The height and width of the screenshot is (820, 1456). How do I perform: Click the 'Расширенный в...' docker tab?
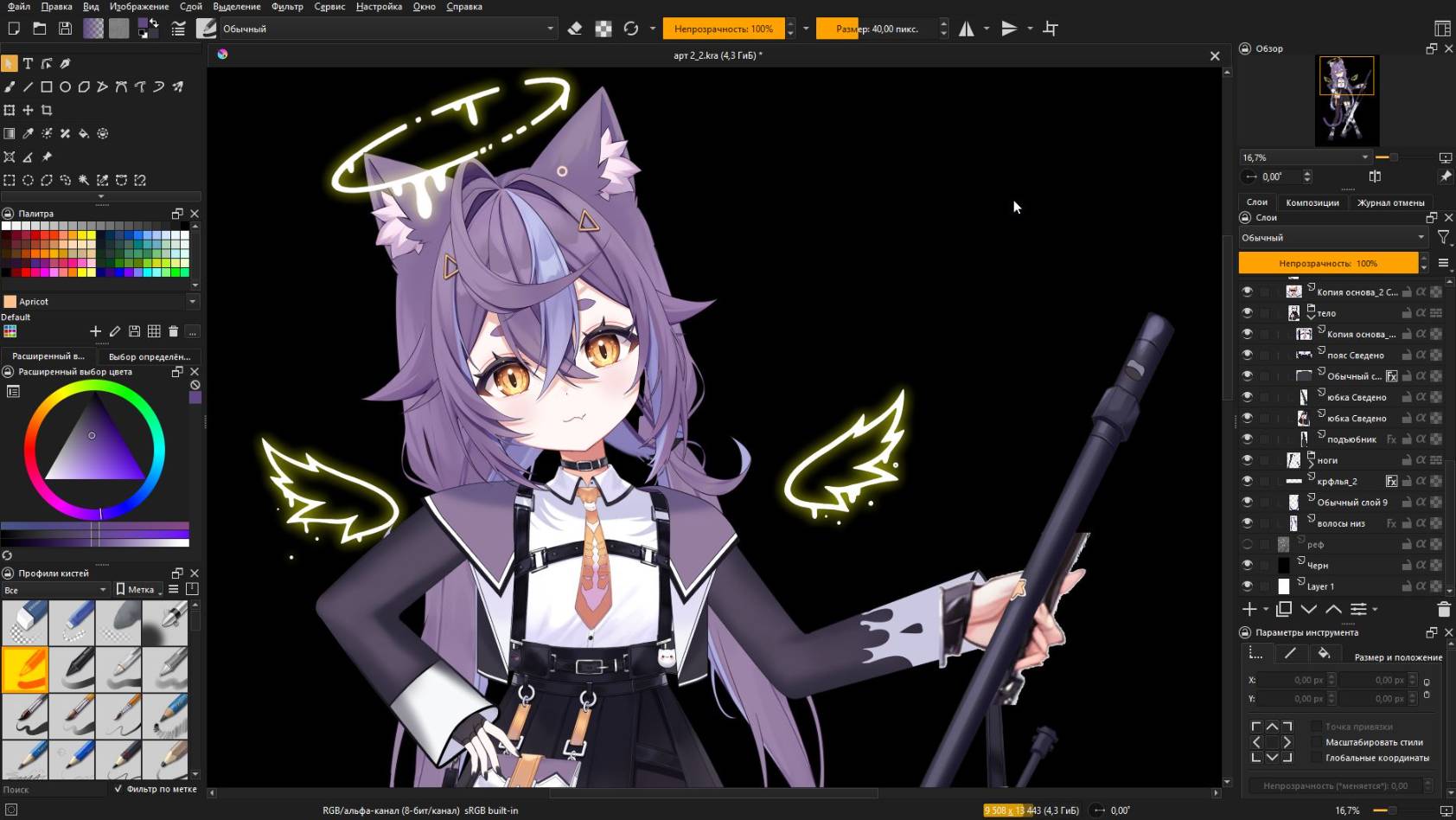48,356
